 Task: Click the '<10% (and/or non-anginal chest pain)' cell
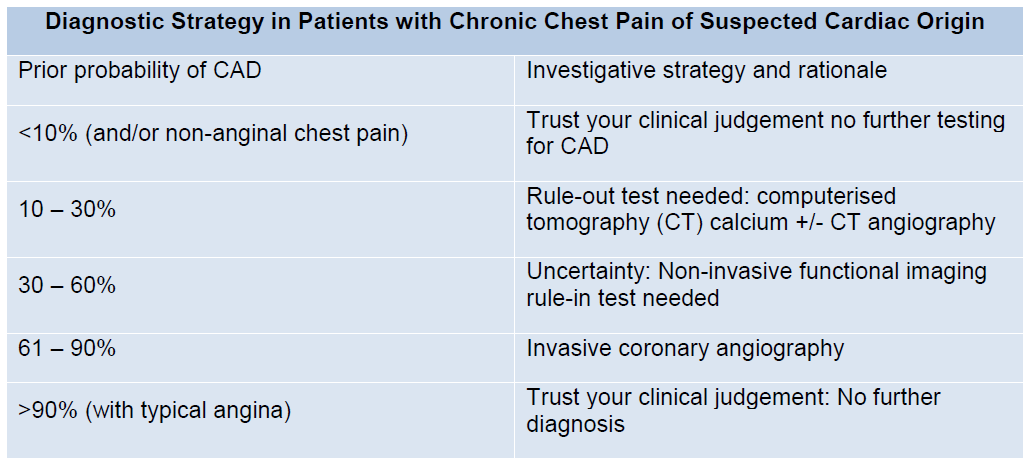(260, 143)
